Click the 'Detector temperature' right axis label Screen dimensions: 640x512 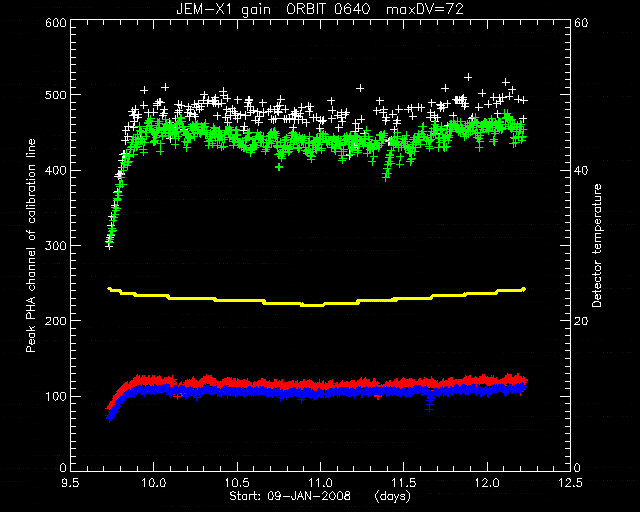tap(597, 245)
